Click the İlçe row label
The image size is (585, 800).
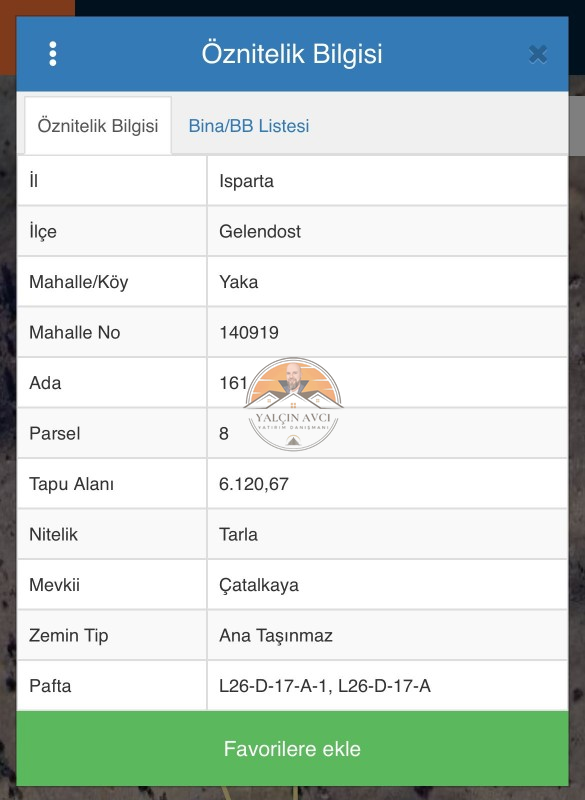pyautogui.click(x=43, y=232)
